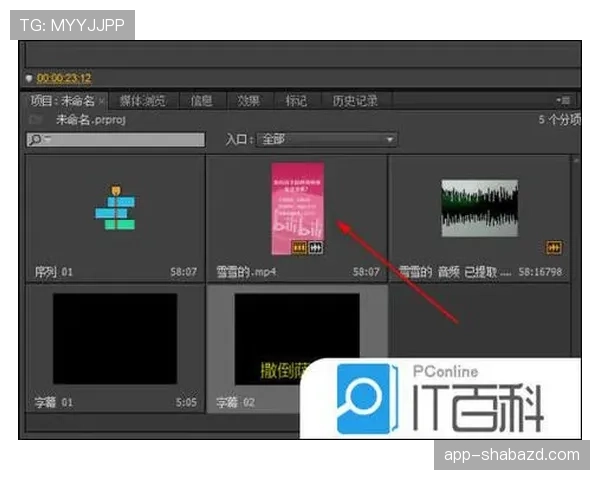Open the project panel flyout menu icon
Screen dimensions: 600x480
563,101
